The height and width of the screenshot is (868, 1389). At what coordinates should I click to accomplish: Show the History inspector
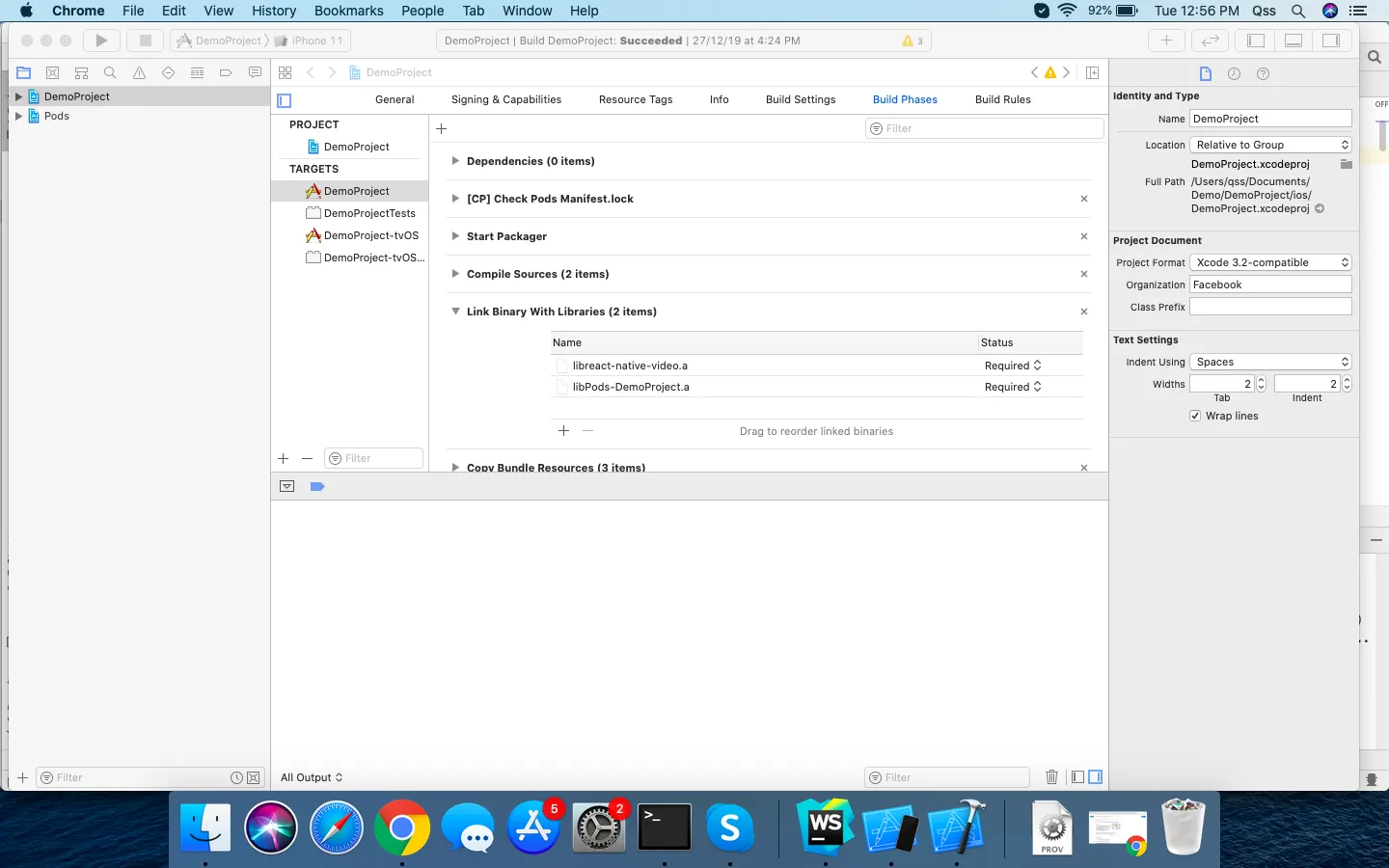point(1234,73)
